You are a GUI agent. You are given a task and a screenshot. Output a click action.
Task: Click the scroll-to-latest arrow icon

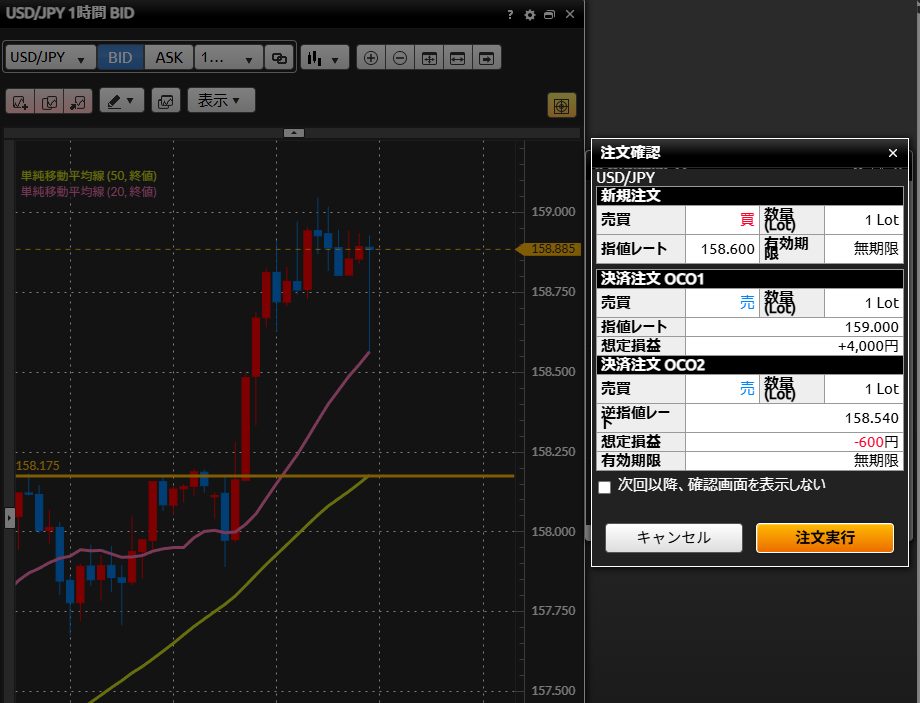pos(486,58)
